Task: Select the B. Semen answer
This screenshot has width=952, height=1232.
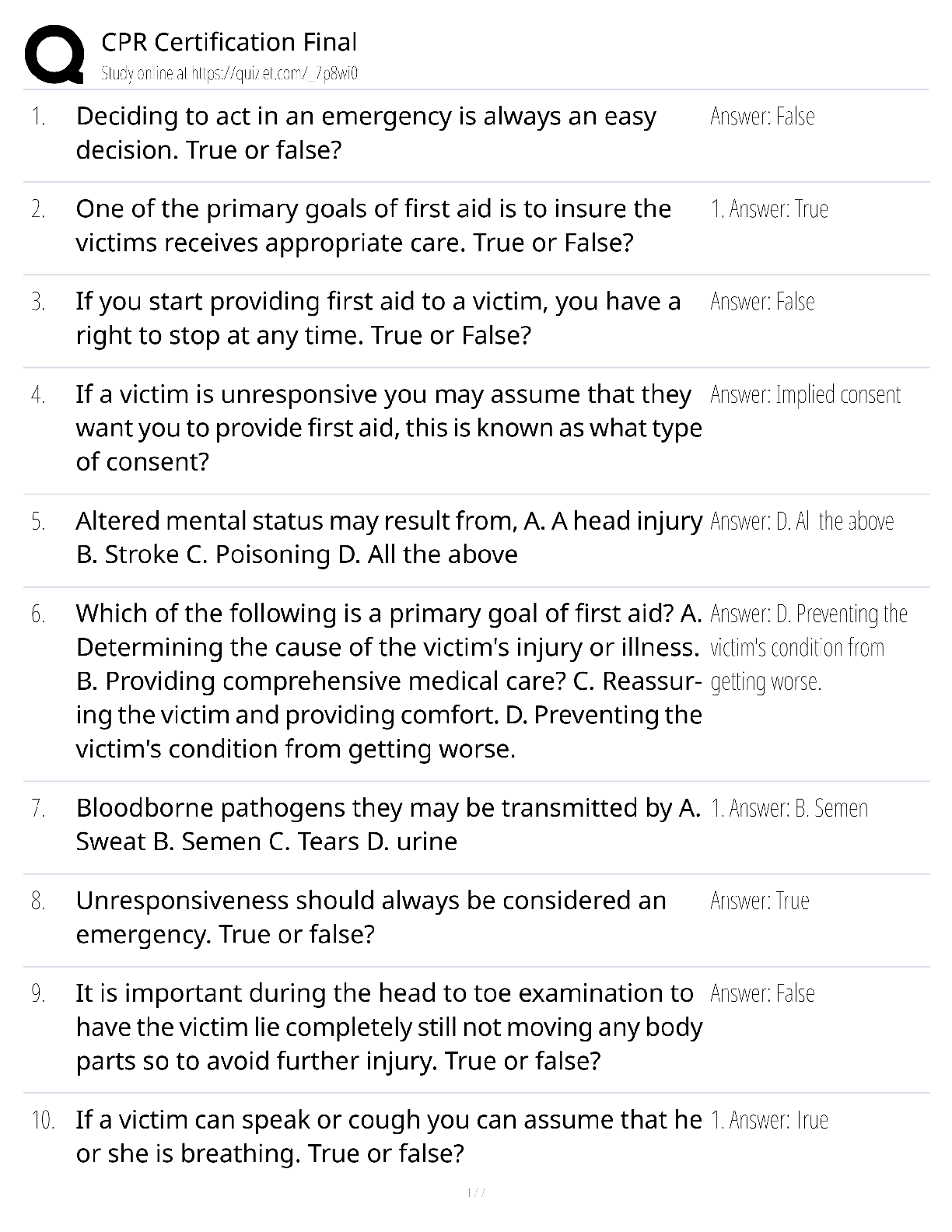Action: click(789, 809)
